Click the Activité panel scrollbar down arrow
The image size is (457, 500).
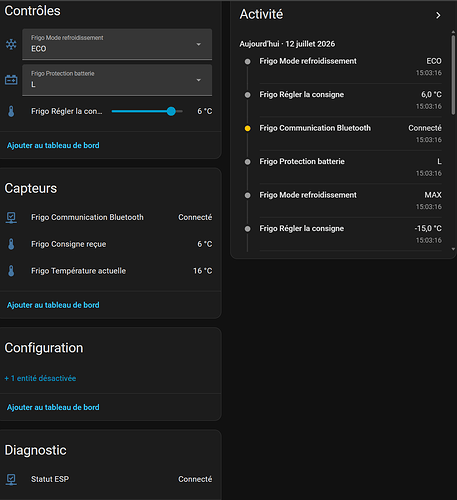[453, 249]
